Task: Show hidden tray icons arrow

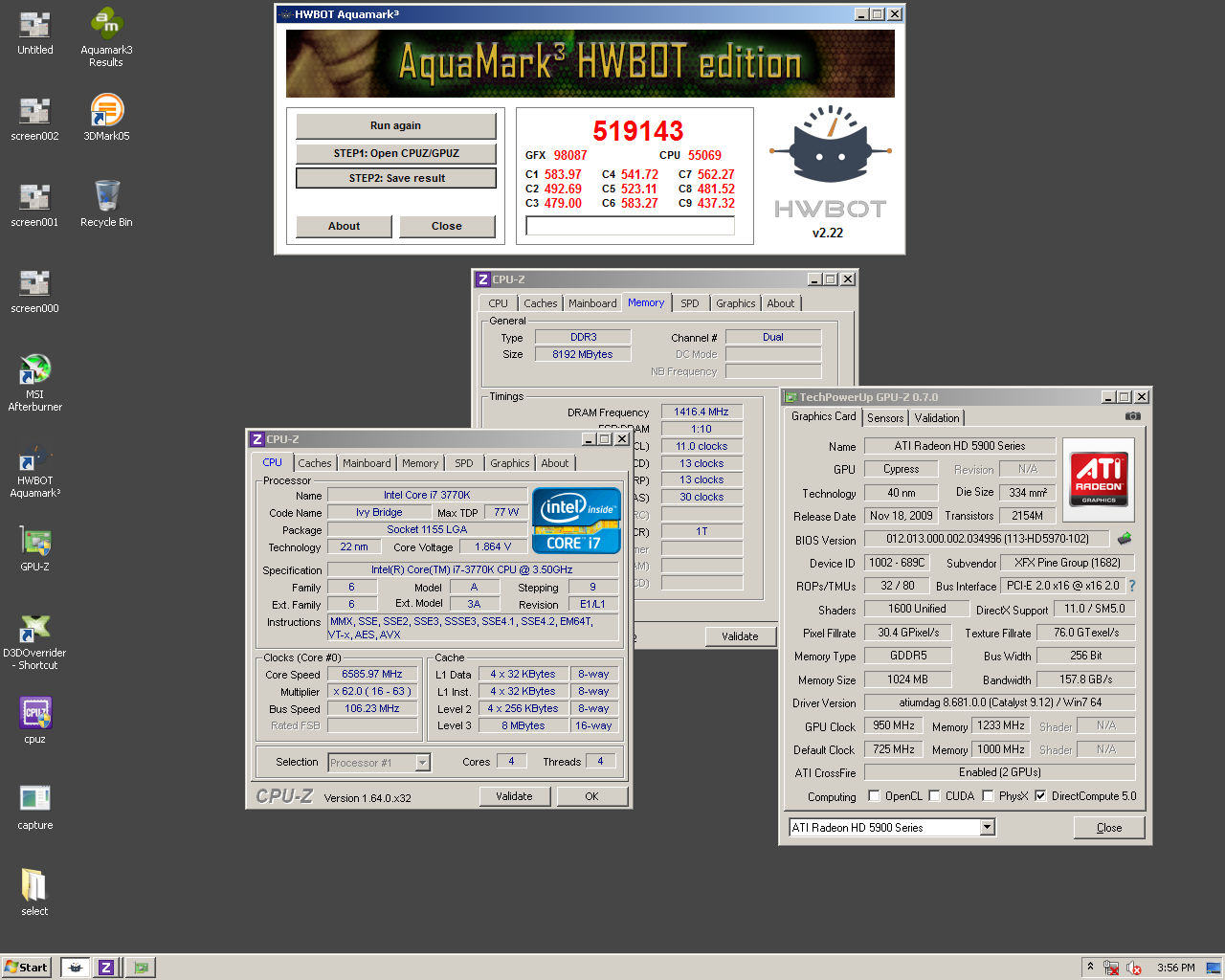Action: 1090,968
